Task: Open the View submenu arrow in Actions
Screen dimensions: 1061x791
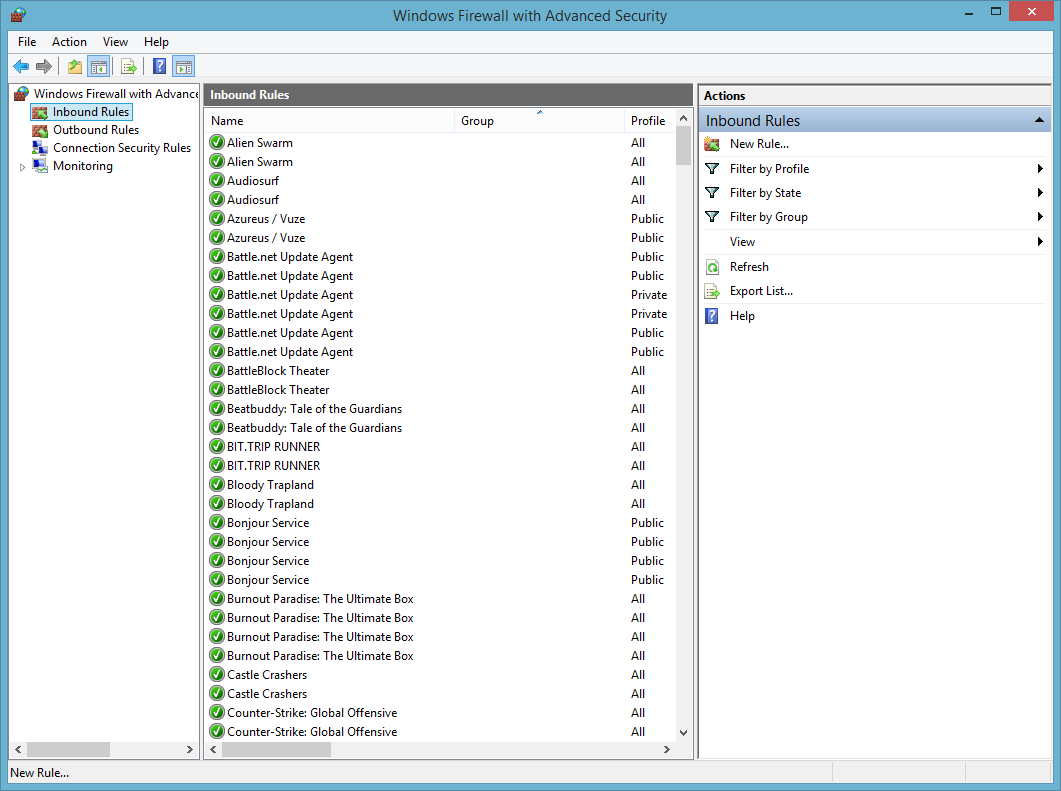Action: pyautogui.click(x=1040, y=242)
